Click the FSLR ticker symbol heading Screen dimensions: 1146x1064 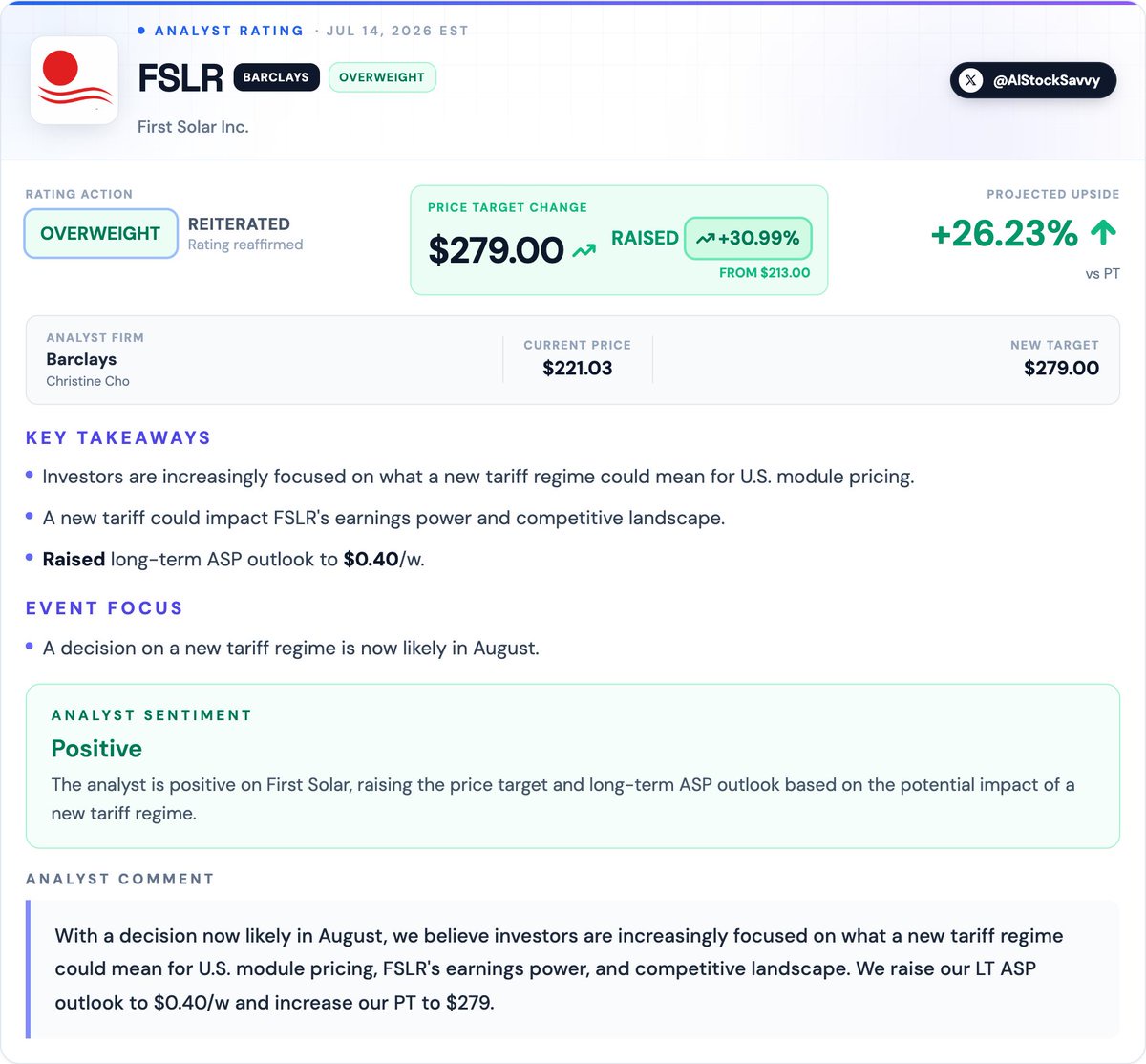click(180, 78)
